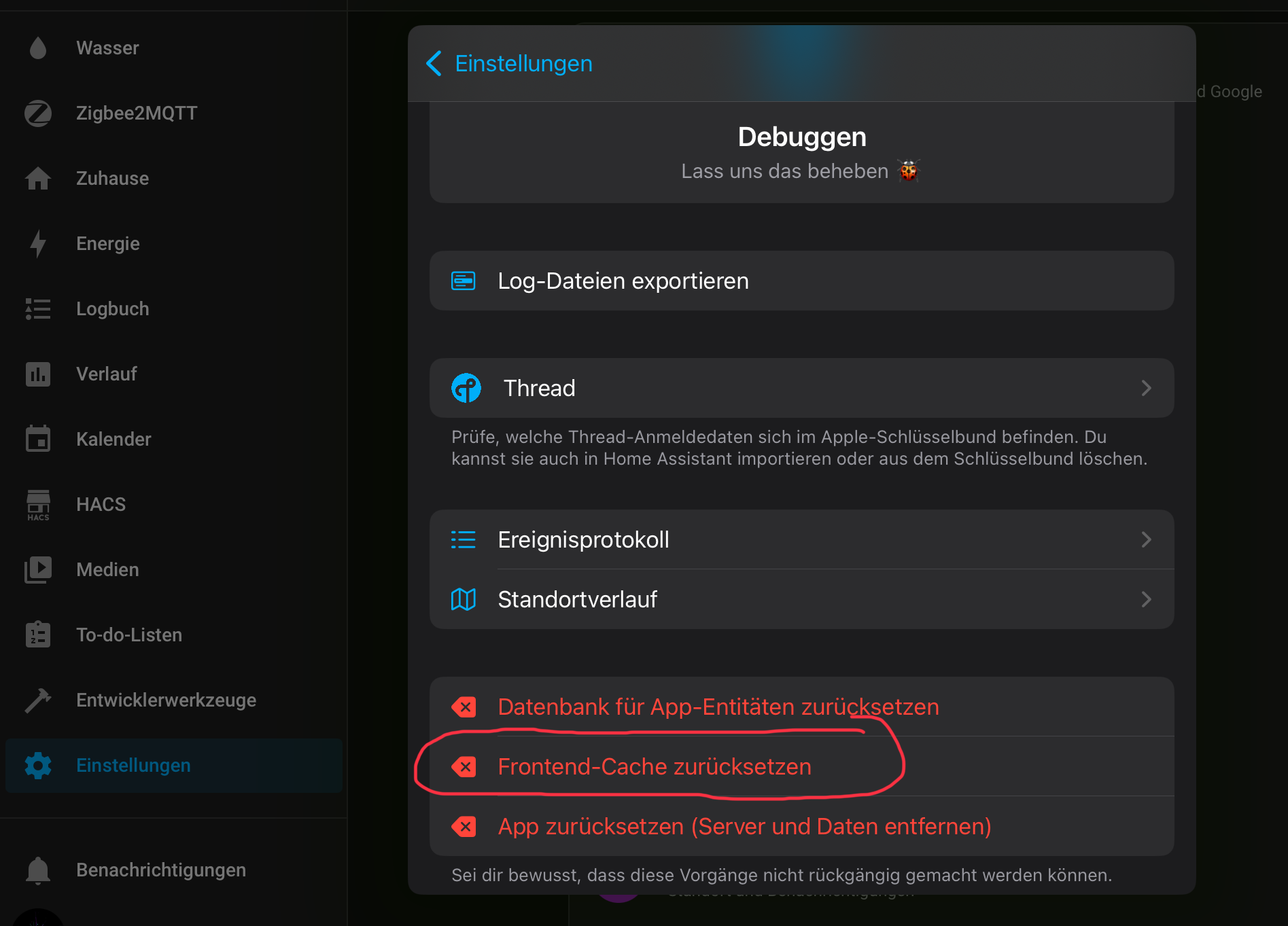
Task: Click the Debuggen heading
Action: pyautogui.click(x=802, y=137)
